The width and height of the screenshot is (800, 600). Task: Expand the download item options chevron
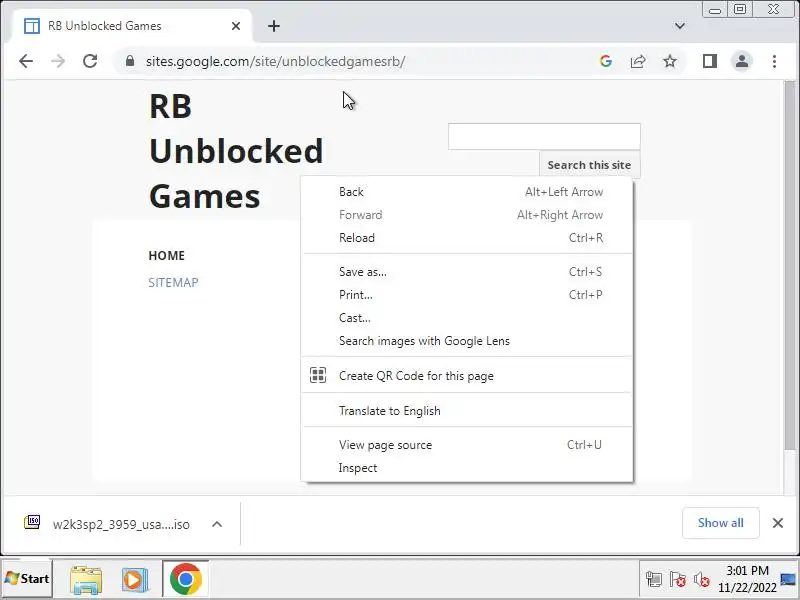click(x=217, y=524)
